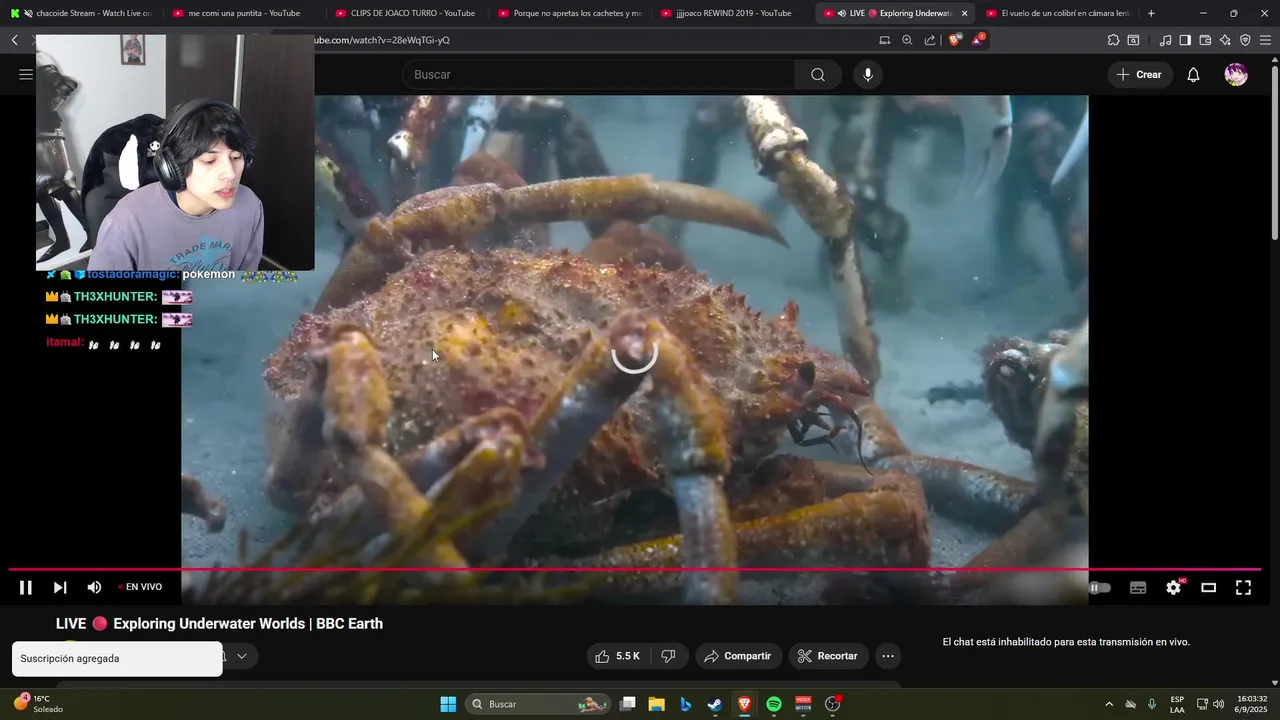Open File Explorer from the taskbar
Image resolution: width=1280 pixels, height=720 pixels.
click(656, 704)
